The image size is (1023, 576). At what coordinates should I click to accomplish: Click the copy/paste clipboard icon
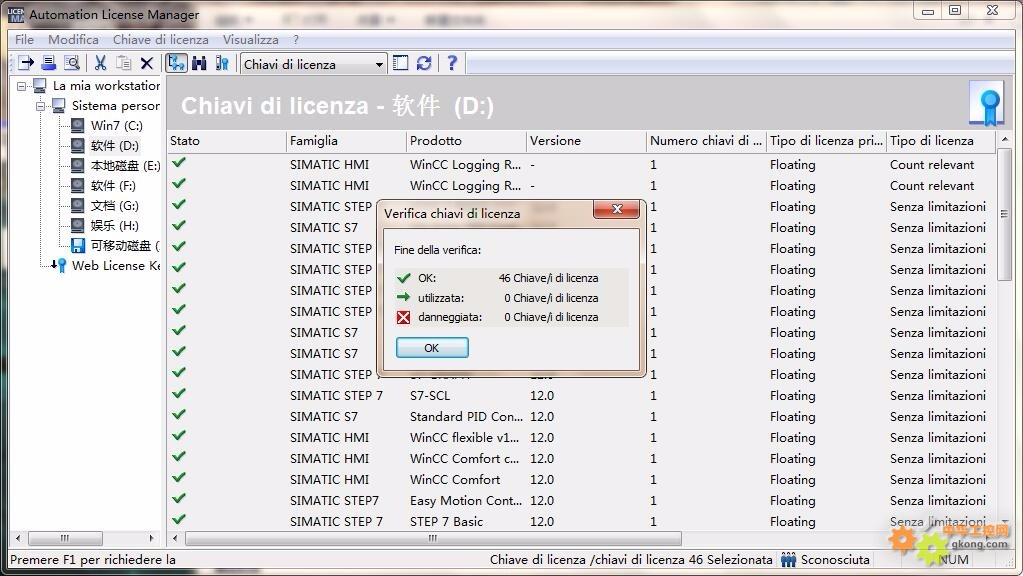[x=123, y=63]
